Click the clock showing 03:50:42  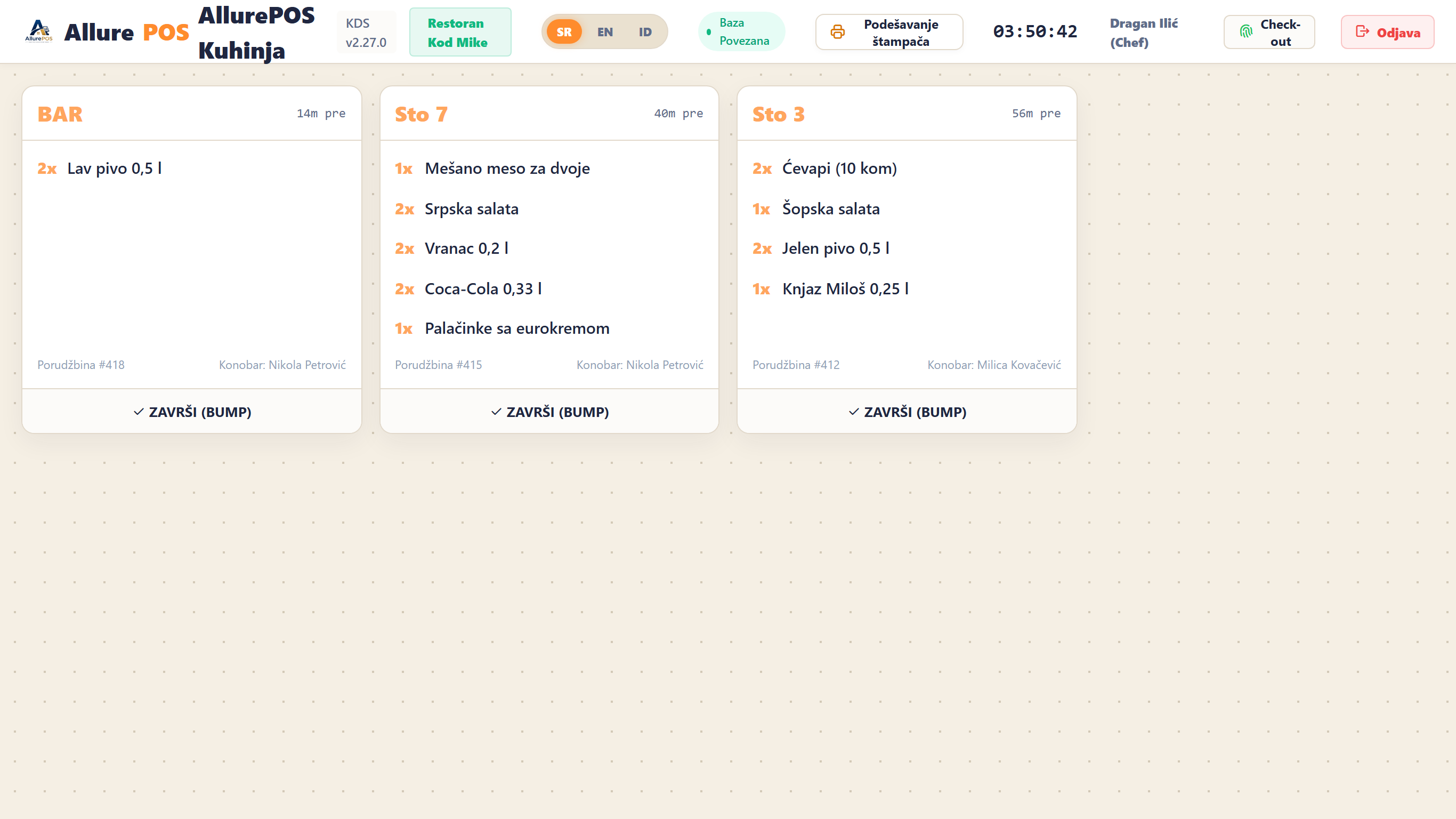1035,31
